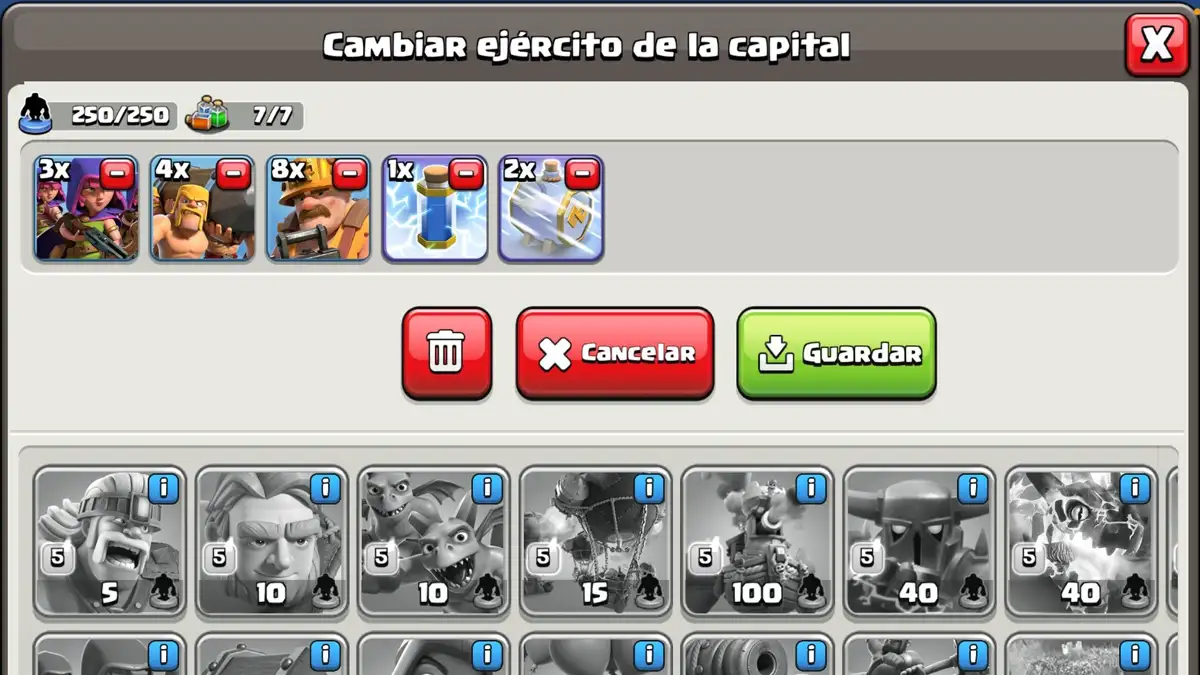This screenshot has width=1200, height=675.
Task: Click the 250/250 troop capacity indicator
Action: click(98, 116)
